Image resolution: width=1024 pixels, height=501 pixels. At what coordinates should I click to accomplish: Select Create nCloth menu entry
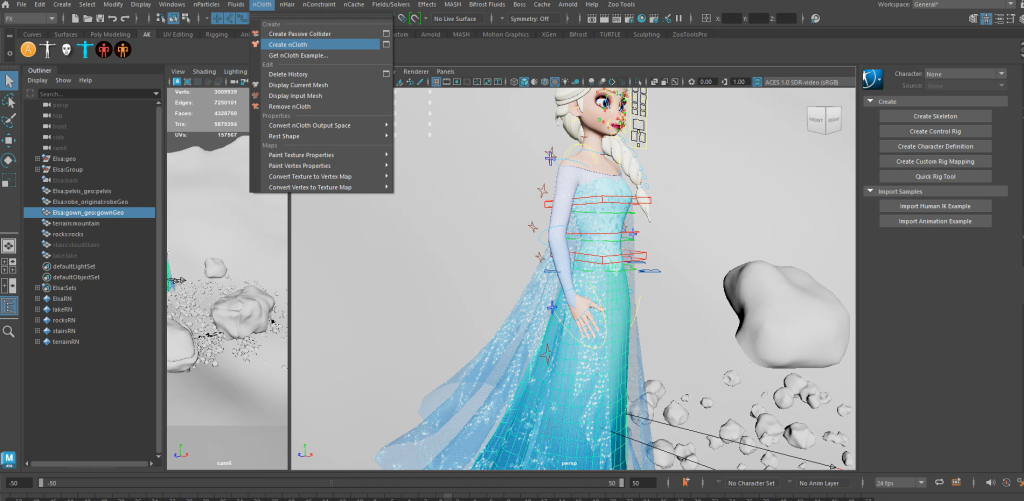coord(320,44)
